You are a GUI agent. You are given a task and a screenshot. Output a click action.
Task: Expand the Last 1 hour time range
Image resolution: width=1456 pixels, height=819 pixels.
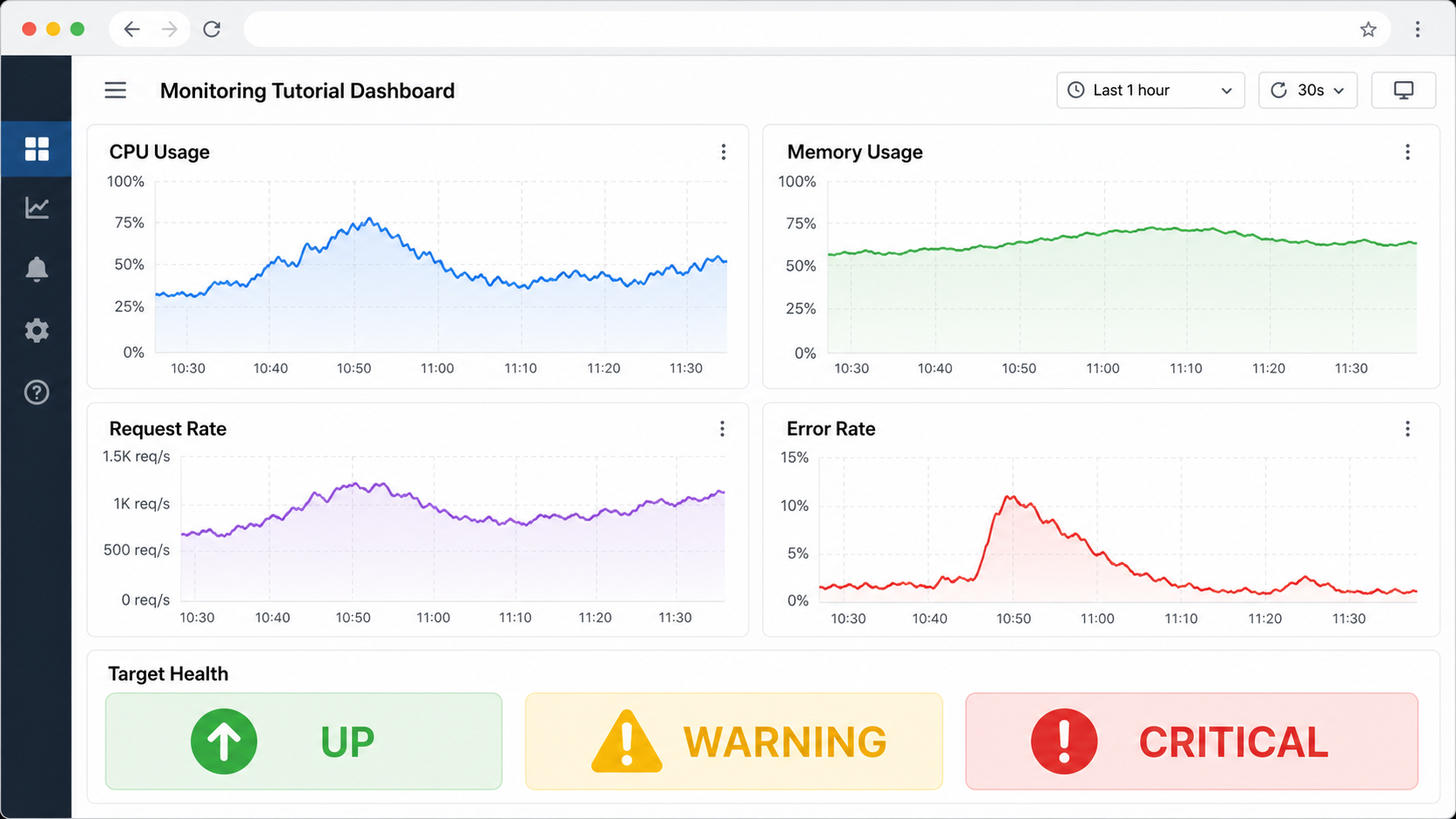1150,91
